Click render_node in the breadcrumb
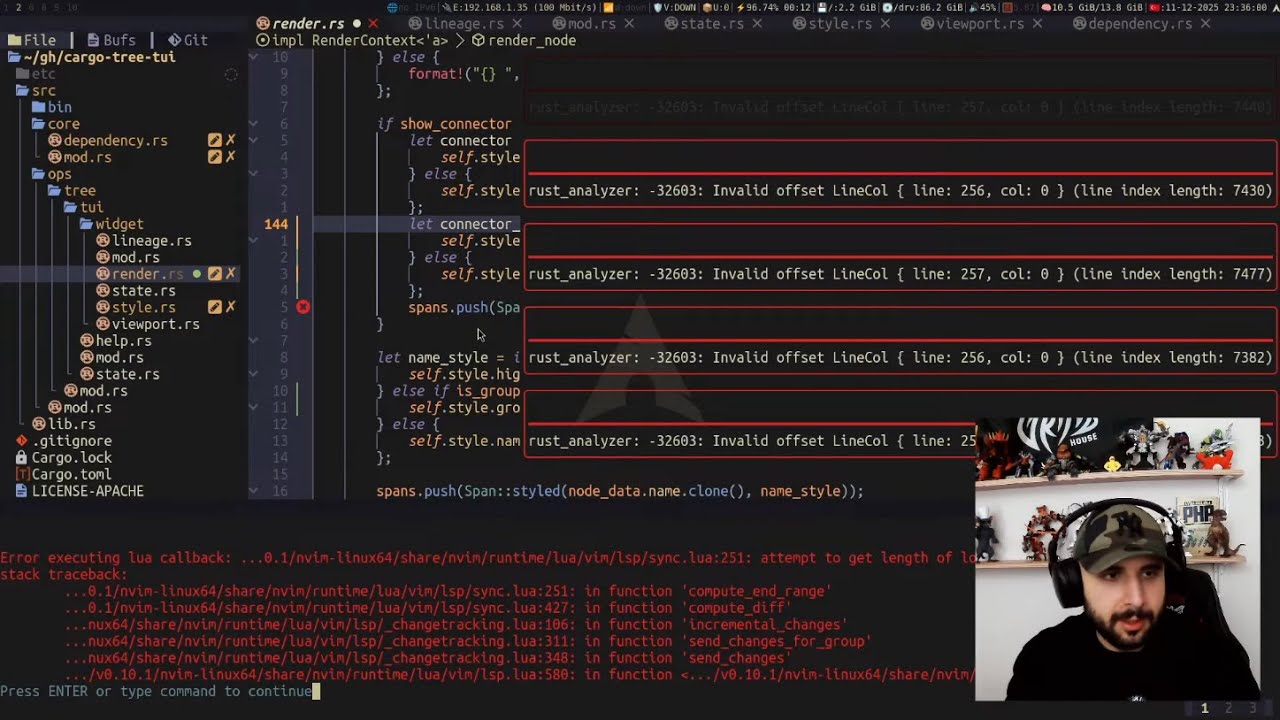Image resolution: width=1280 pixels, height=720 pixels. click(x=532, y=40)
